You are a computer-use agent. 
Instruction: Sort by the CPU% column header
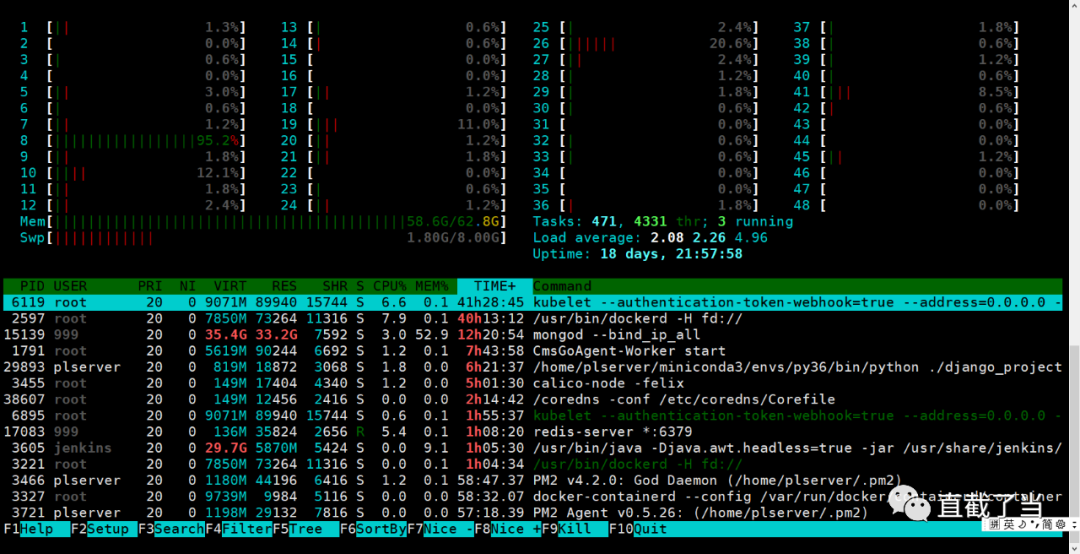[x=390, y=286]
